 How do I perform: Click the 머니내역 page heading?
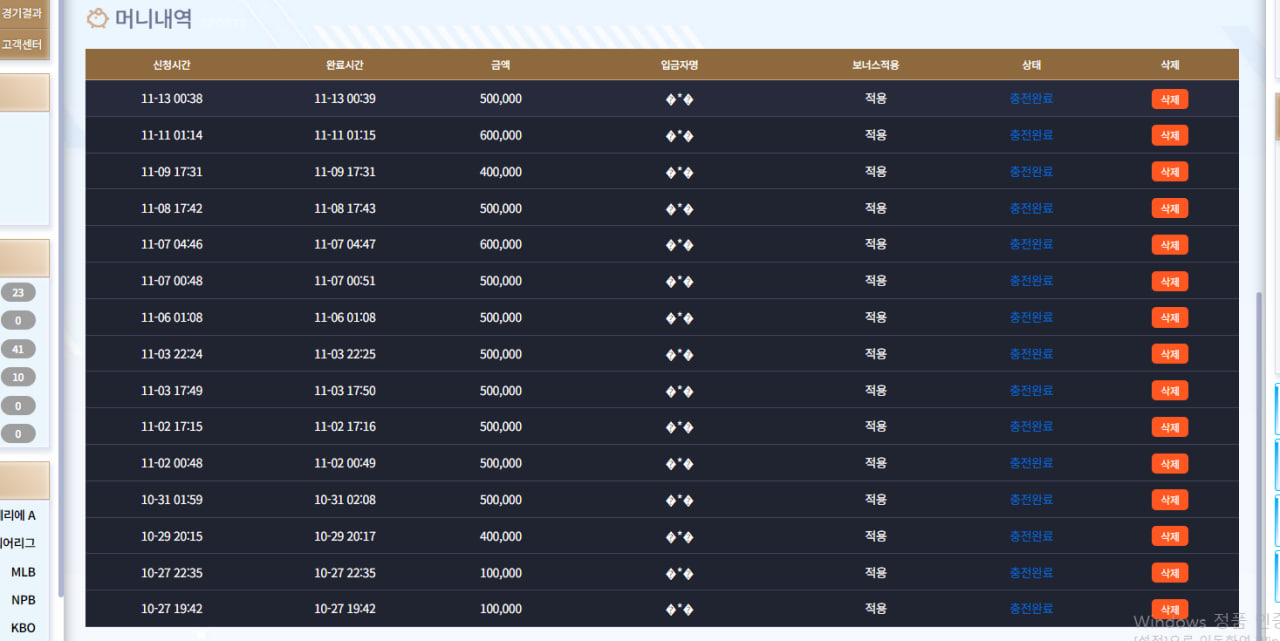[x=154, y=18]
